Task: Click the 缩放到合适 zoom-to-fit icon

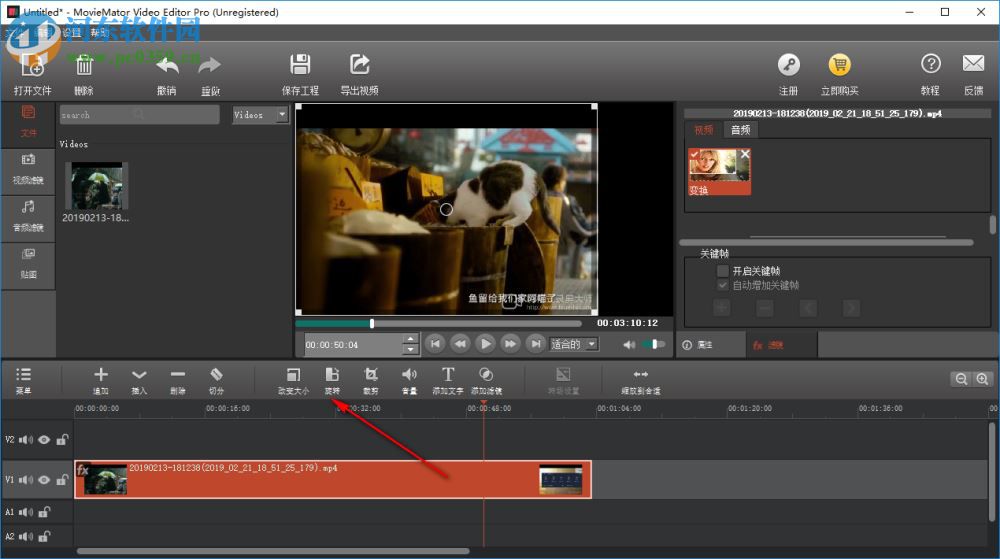Action: click(641, 374)
